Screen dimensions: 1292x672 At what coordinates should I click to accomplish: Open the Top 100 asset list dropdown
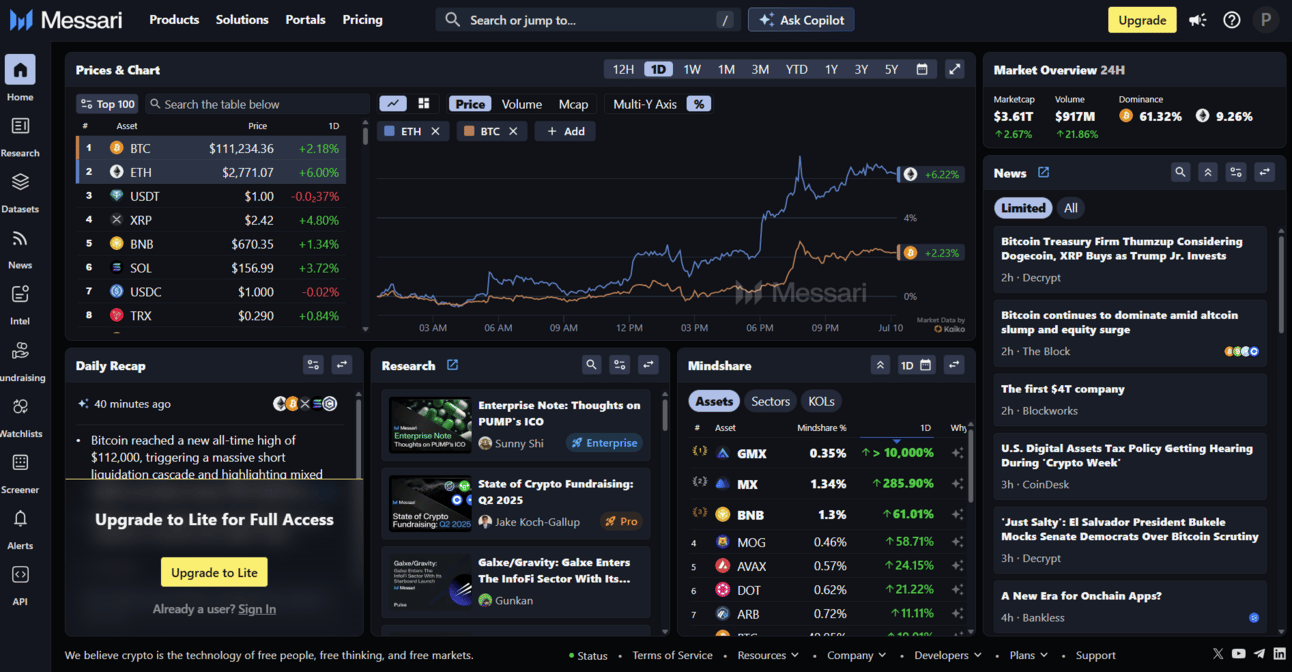tap(107, 104)
